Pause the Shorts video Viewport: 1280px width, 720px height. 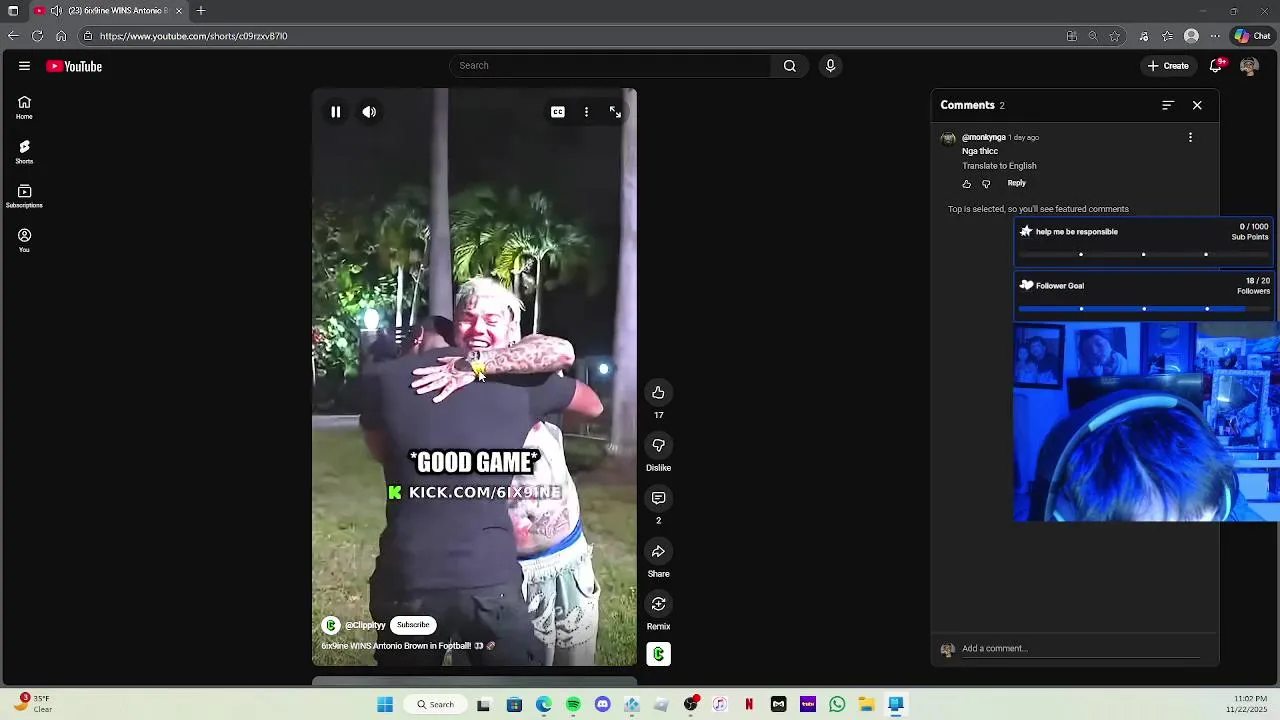(336, 112)
